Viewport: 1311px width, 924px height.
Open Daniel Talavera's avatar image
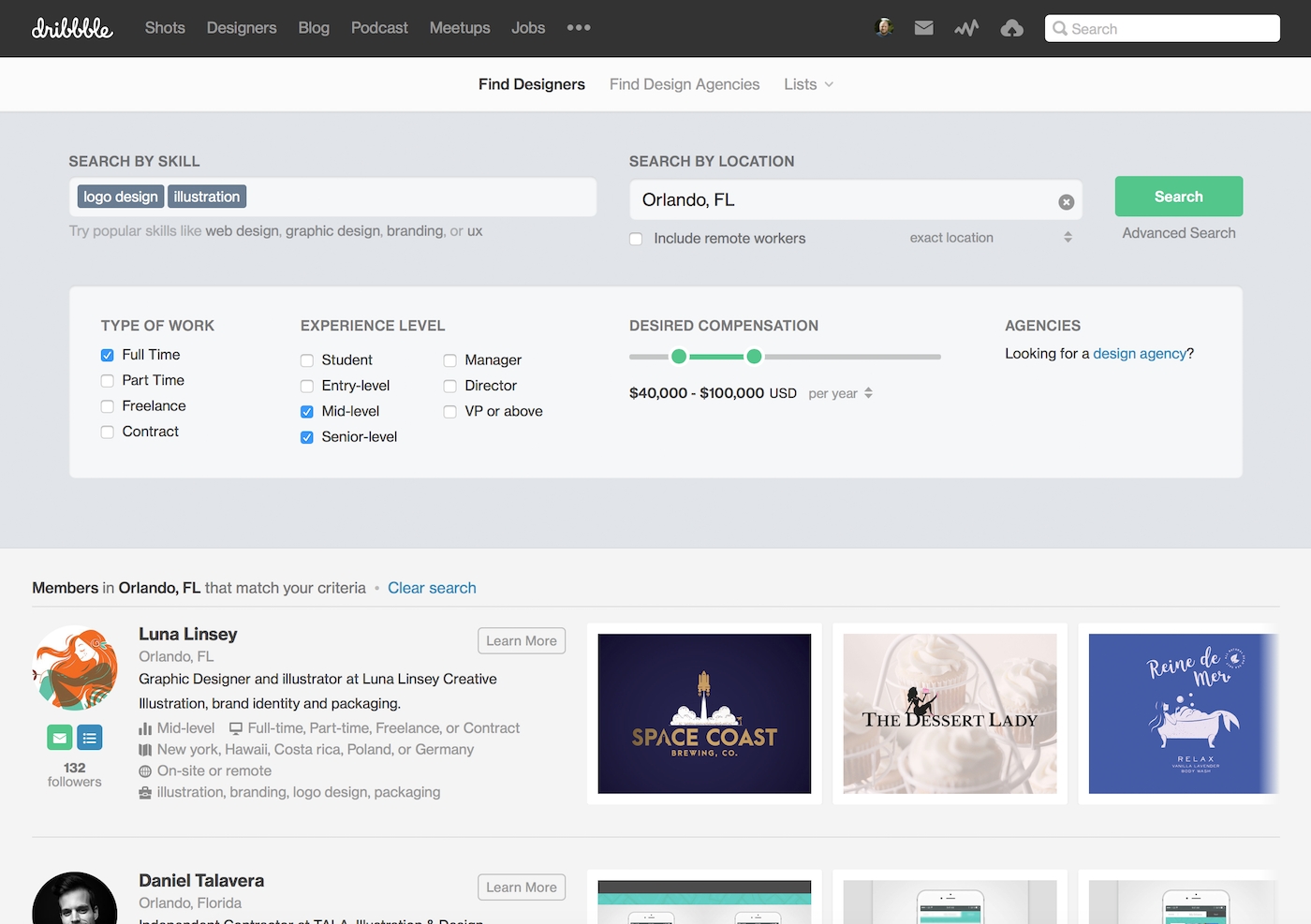click(x=75, y=899)
